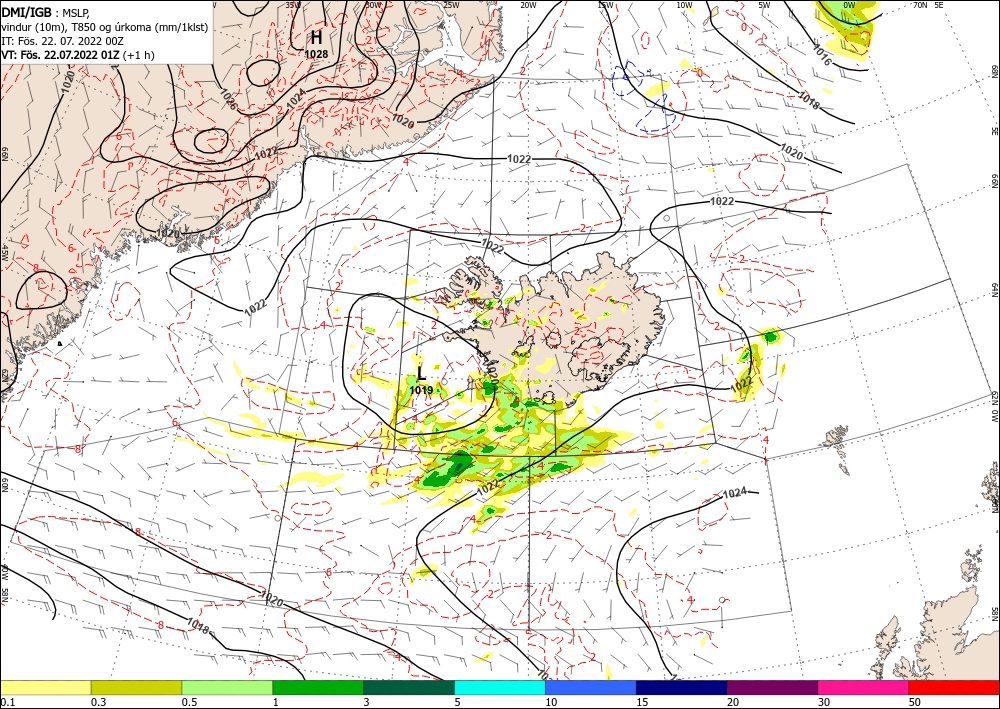
Task: Pick the pink 30–50 legend swatch
Action: click(864, 687)
